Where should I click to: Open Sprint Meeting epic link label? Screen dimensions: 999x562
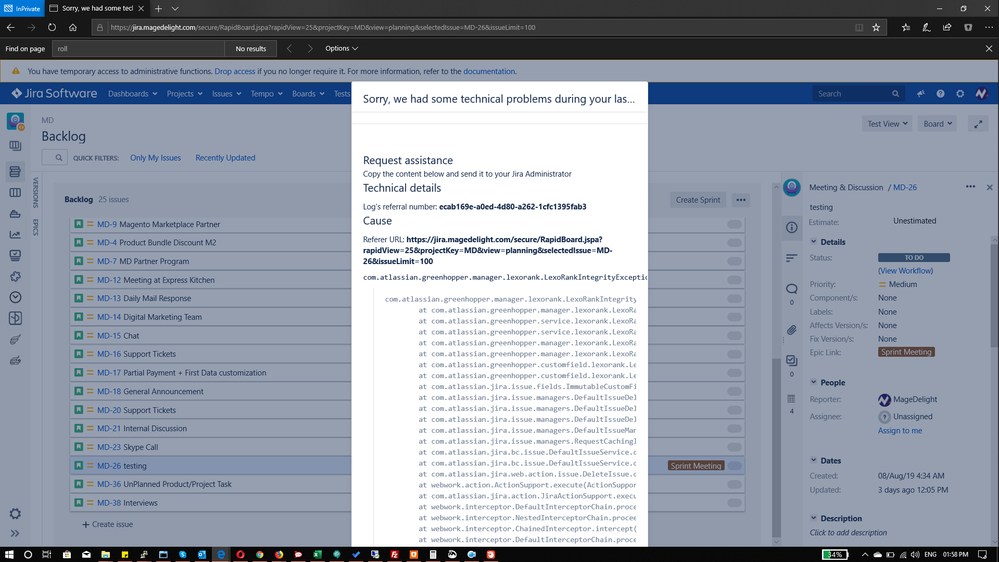[906, 352]
